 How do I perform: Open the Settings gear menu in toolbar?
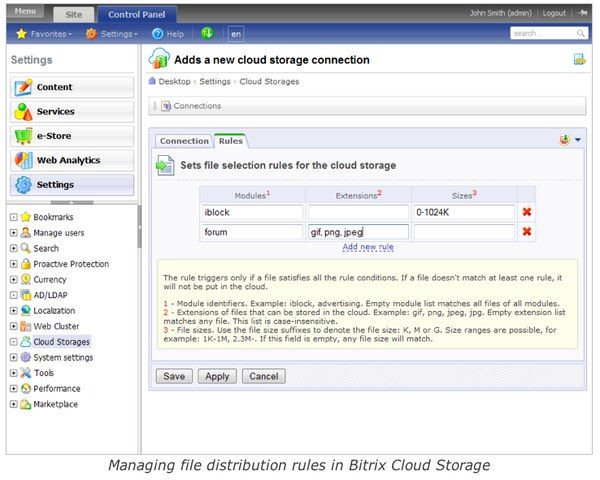click(111, 34)
